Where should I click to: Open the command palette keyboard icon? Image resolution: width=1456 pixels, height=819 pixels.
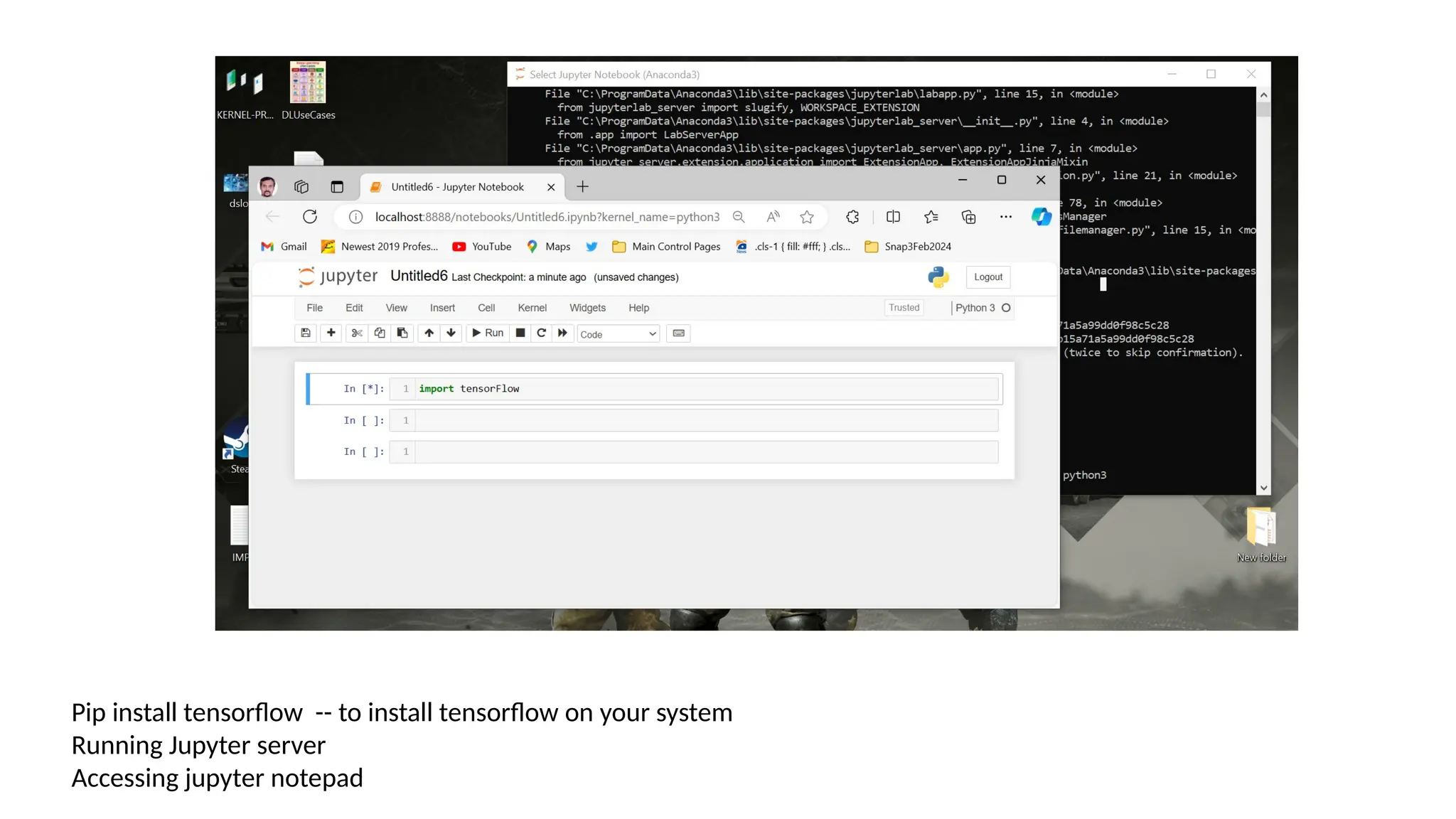coord(678,333)
